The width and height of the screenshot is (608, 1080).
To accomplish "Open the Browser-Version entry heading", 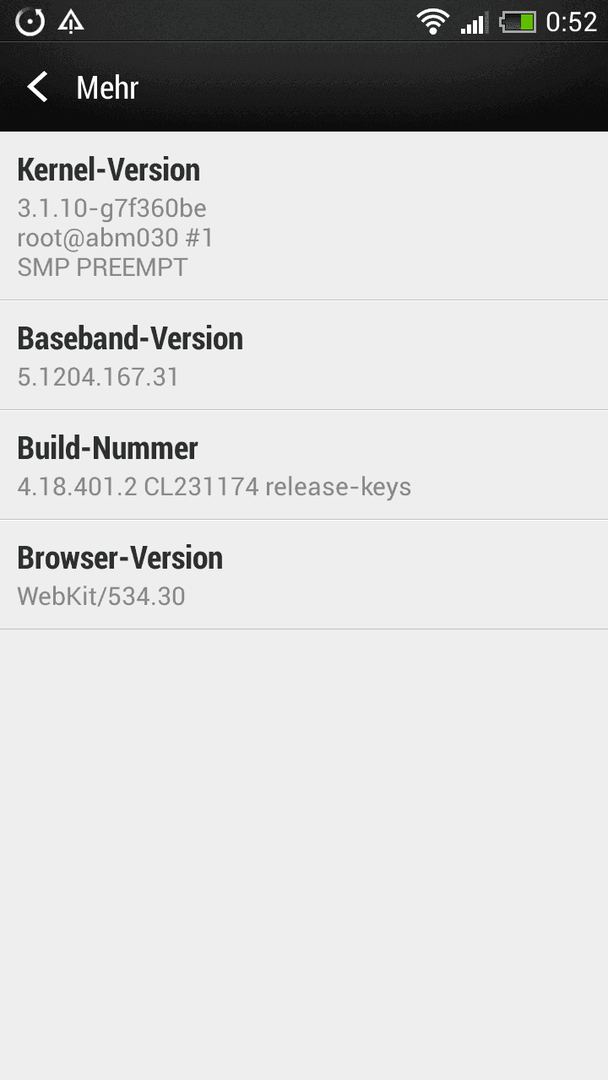I will coord(120,557).
